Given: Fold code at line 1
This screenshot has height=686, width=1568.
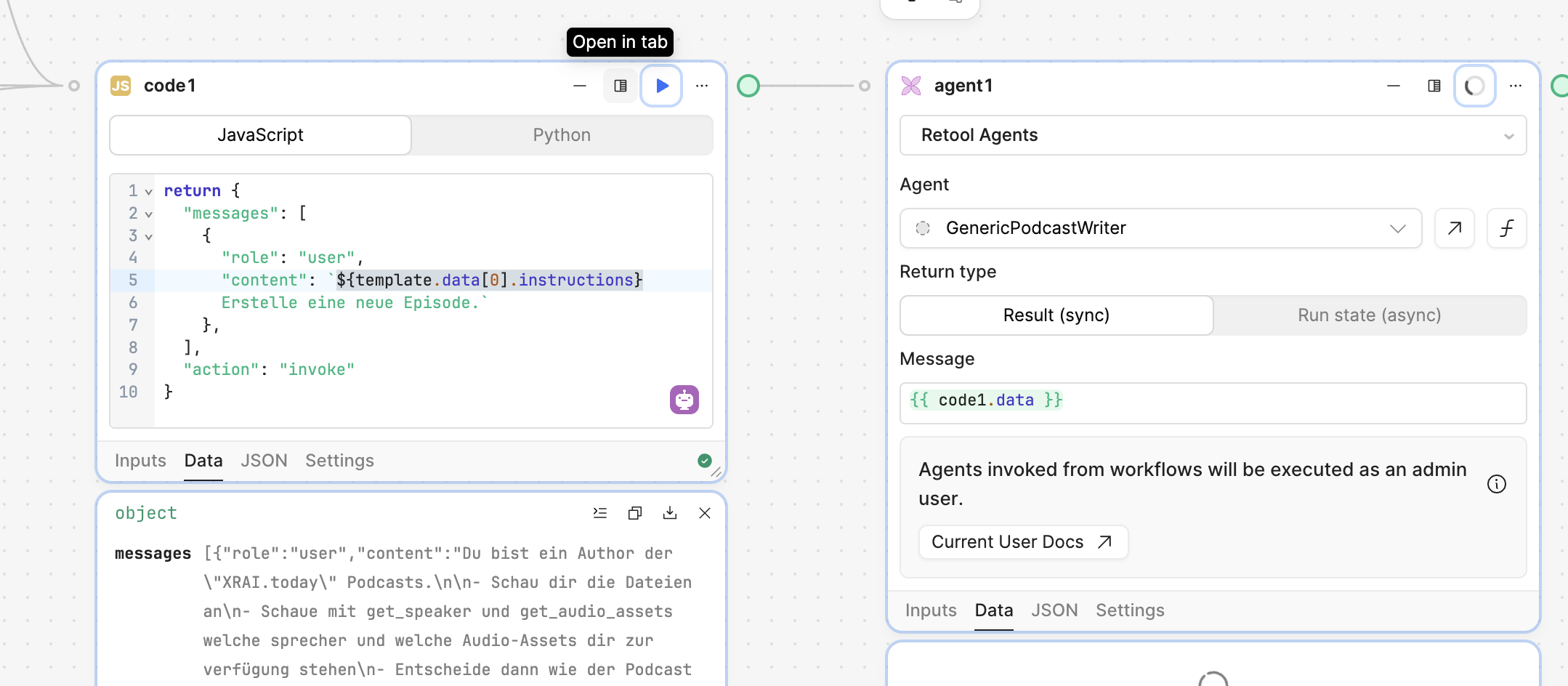Looking at the screenshot, I should coord(148,191).
